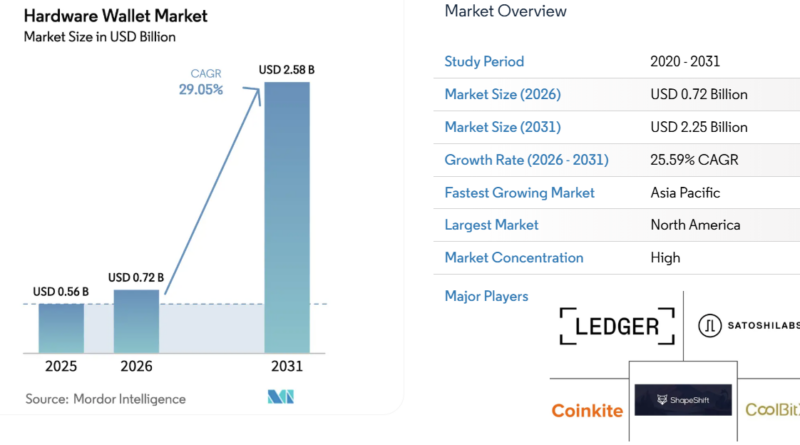Viewport: 800px width, 445px height.
Task: Click the Mordor Intelligence logo mark
Action: (x=281, y=398)
